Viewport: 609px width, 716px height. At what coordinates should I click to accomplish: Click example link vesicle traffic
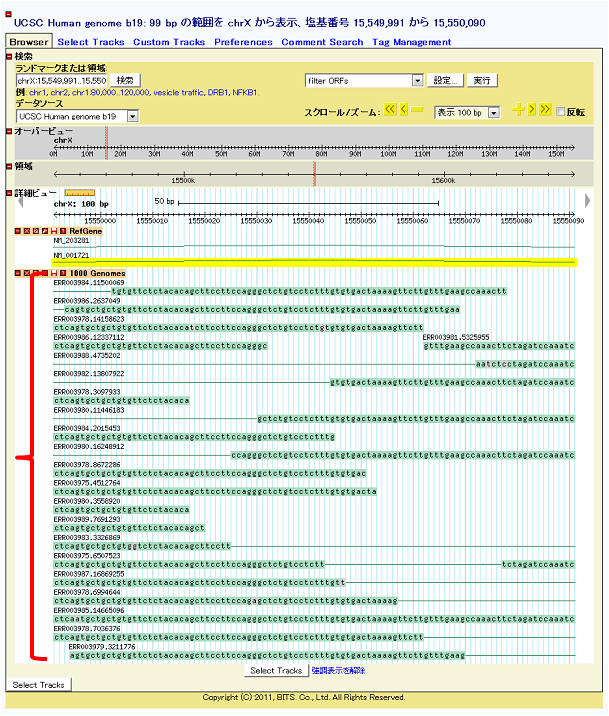click(178, 93)
